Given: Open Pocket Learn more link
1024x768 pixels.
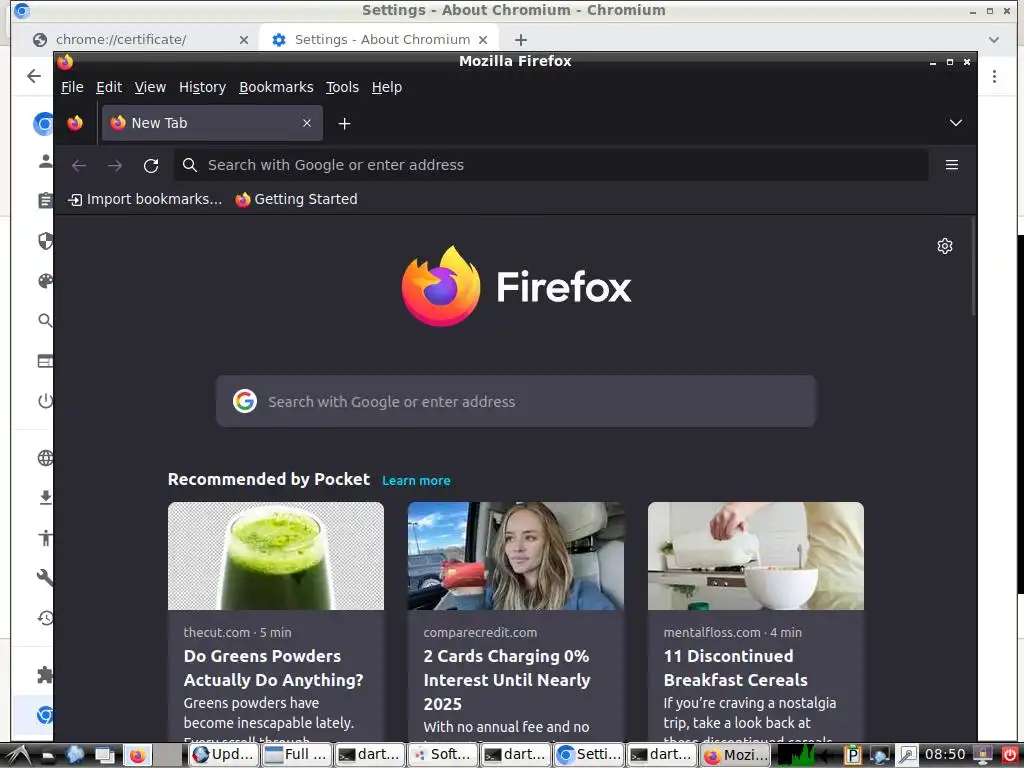Looking at the screenshot, I should 416,481.
